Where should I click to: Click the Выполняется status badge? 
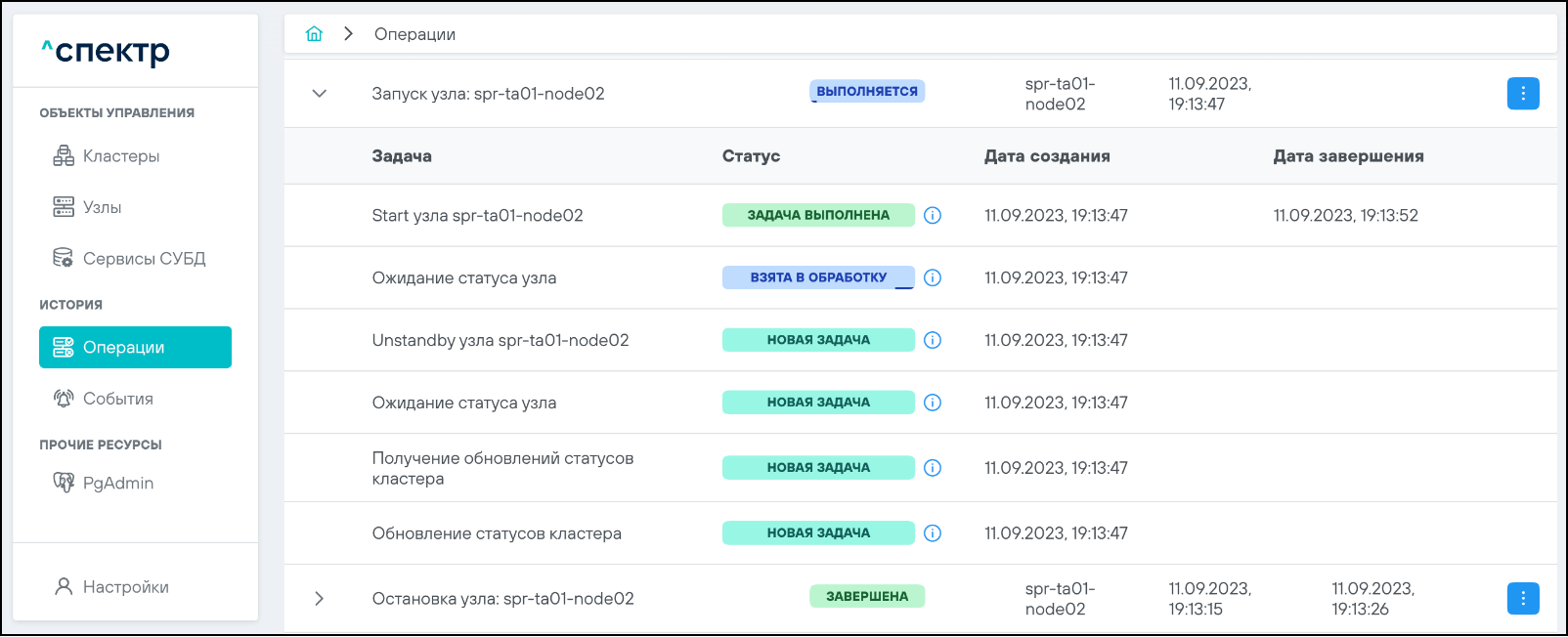click(x=866, y=92)
